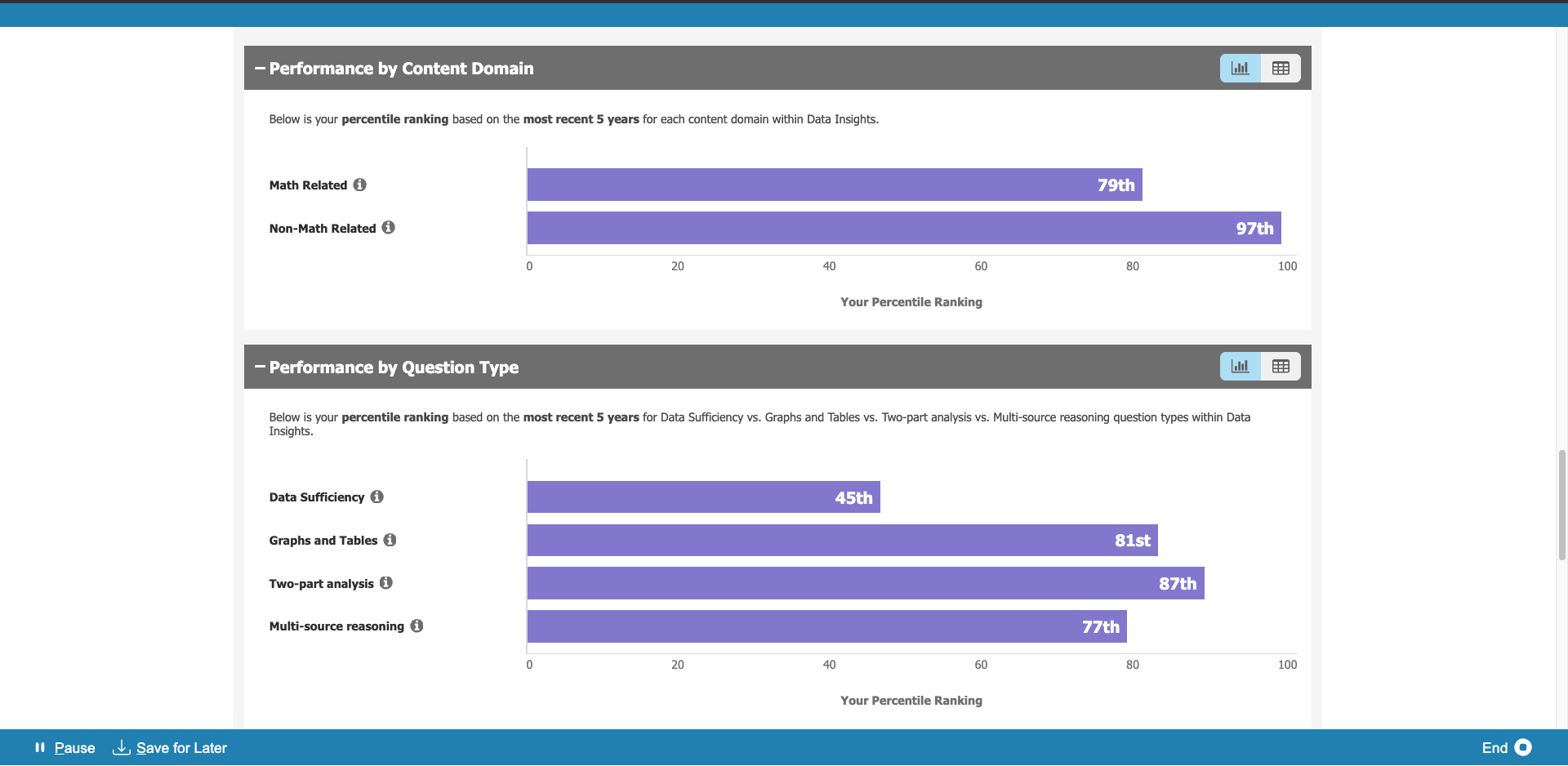Pause the session
This screenshot has width=1568, height=766.
(x=74, y=748)
